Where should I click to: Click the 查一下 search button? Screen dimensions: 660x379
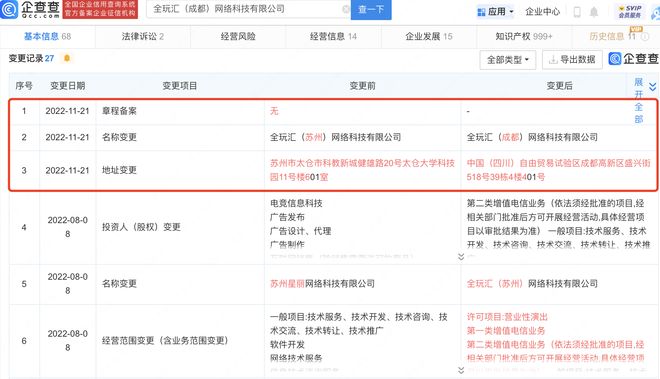371,9
